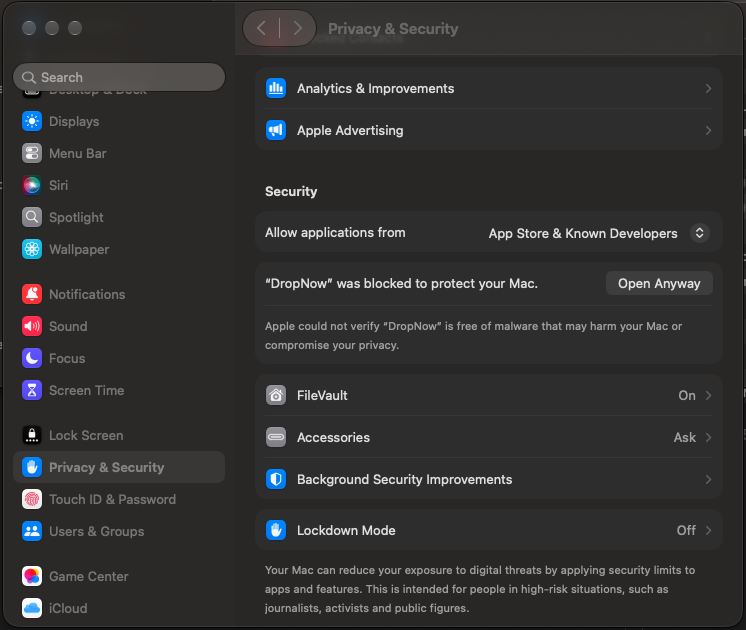Screen dimensions: 746x630
Task: Focus the Search field
Action: (119, 77)
